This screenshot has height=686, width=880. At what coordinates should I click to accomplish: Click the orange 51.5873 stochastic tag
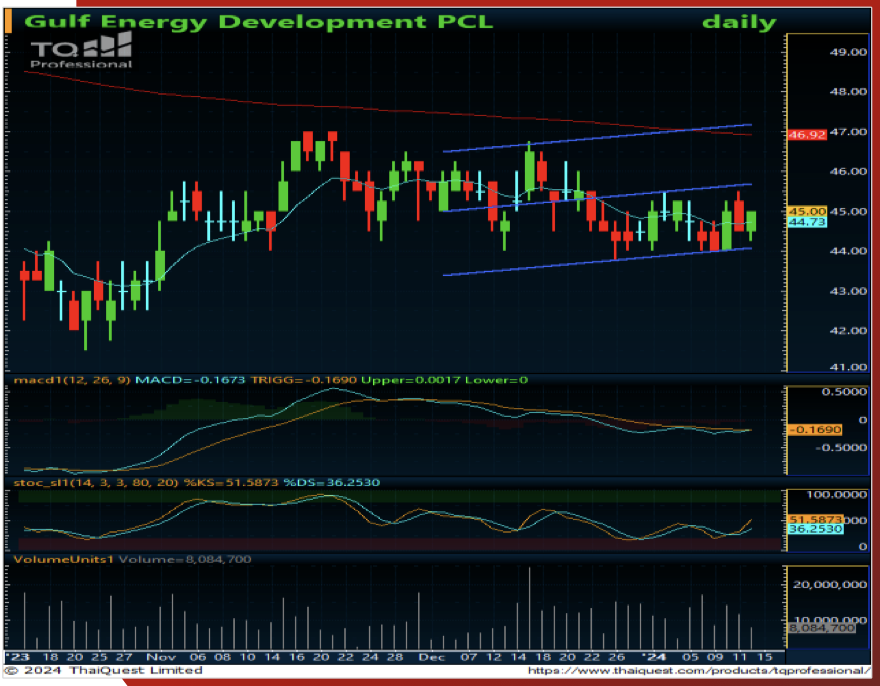pos(815,520)
